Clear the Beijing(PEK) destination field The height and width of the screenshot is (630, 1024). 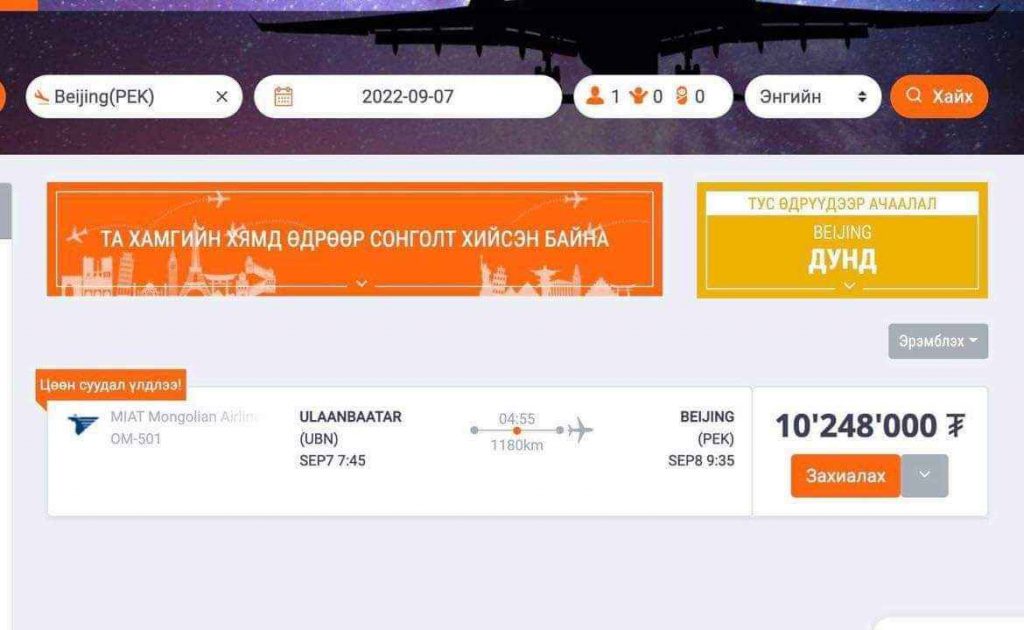(x=222, y=97)
